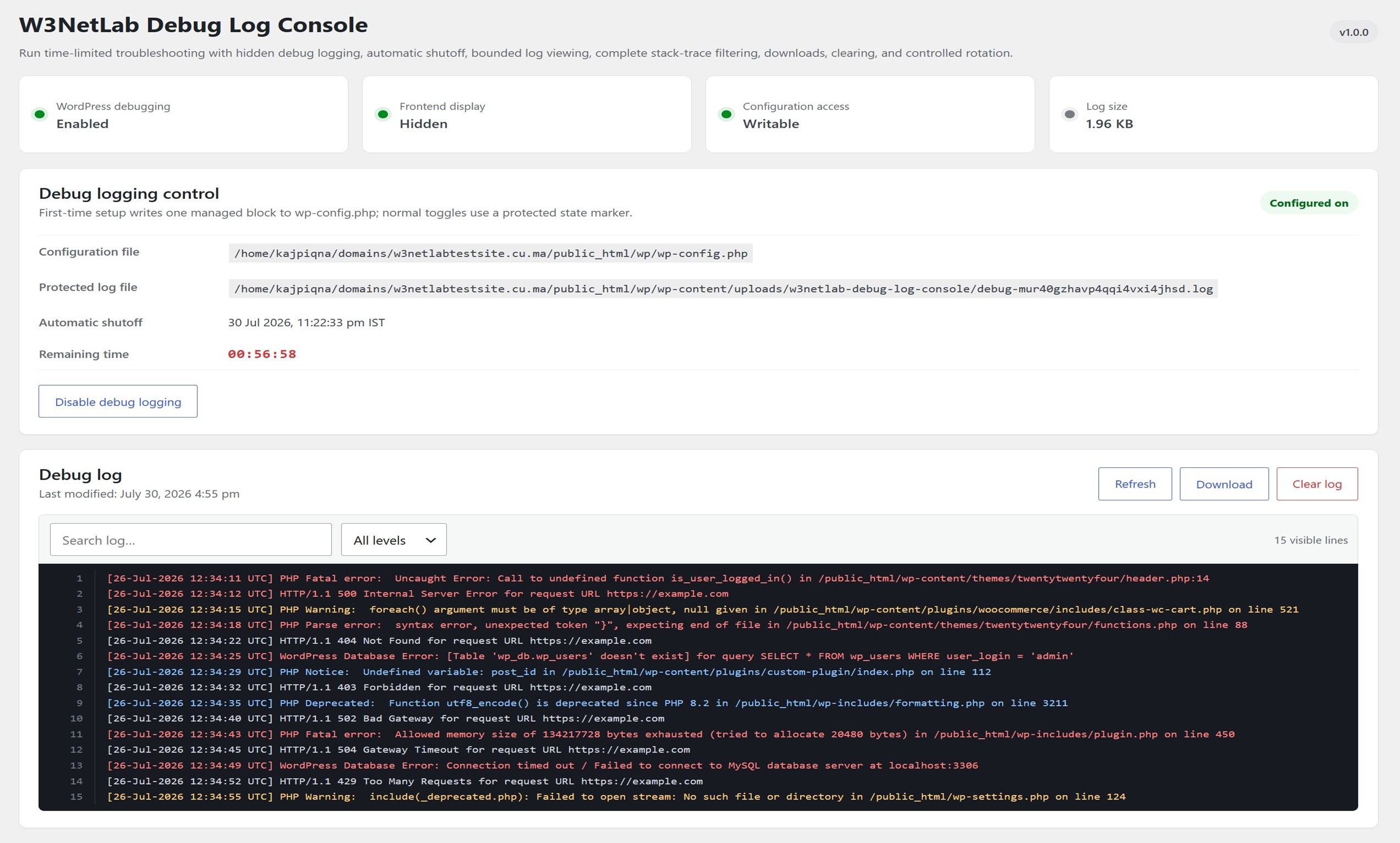Open the All levels filter dropdown

[393, 540]
